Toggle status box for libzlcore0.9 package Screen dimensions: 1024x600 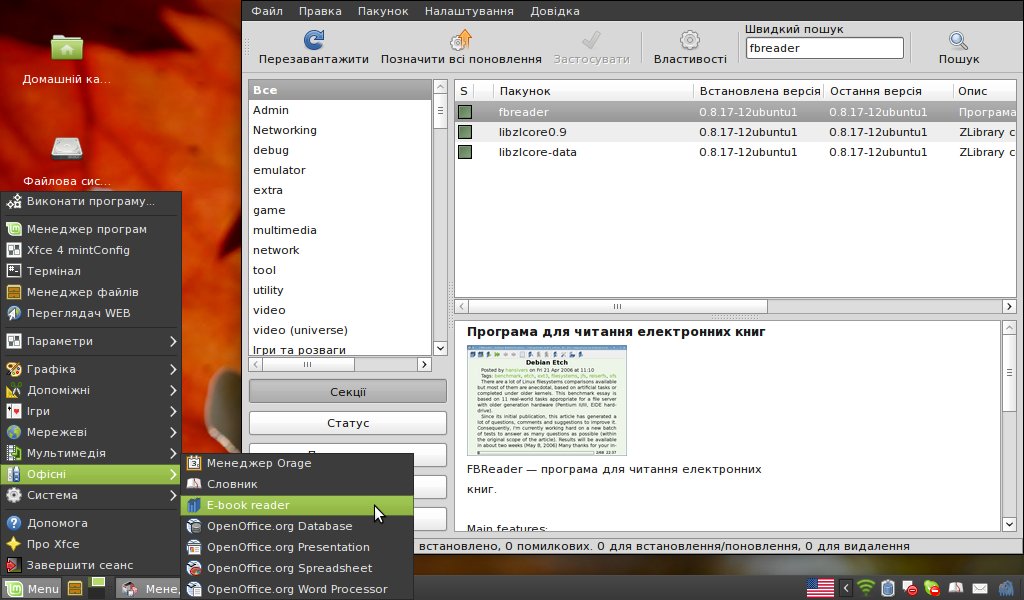click(465, 132)
